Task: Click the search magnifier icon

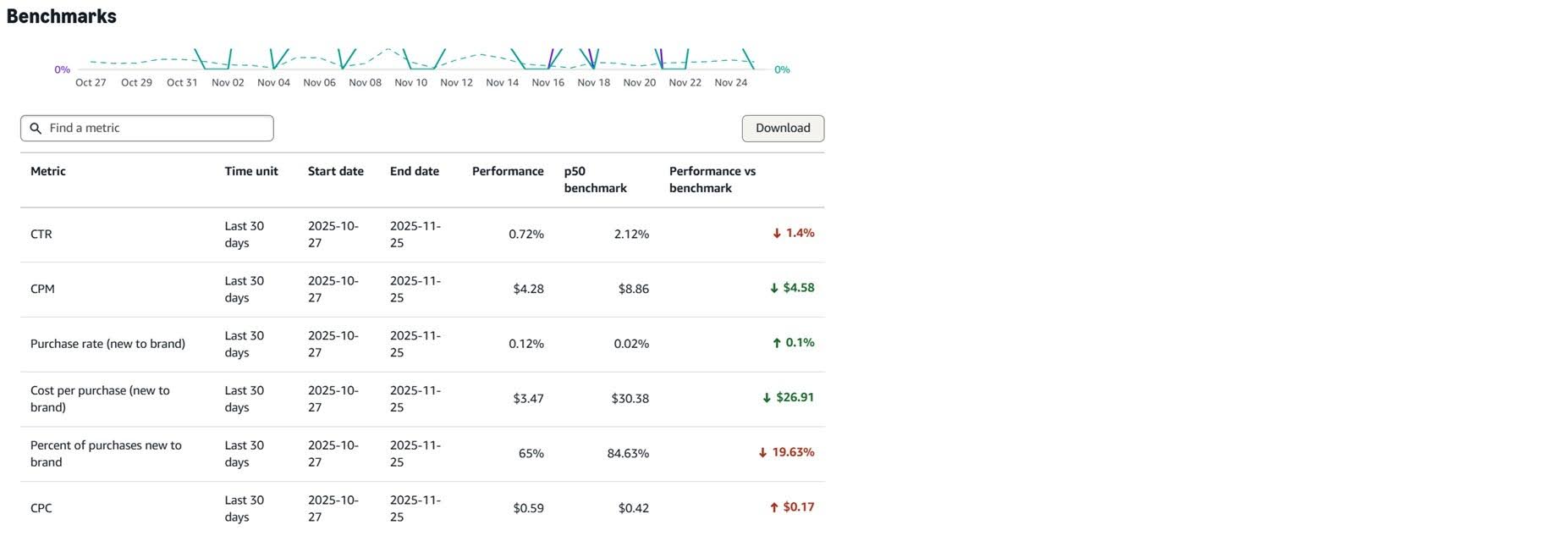Action: click(36, 128)
